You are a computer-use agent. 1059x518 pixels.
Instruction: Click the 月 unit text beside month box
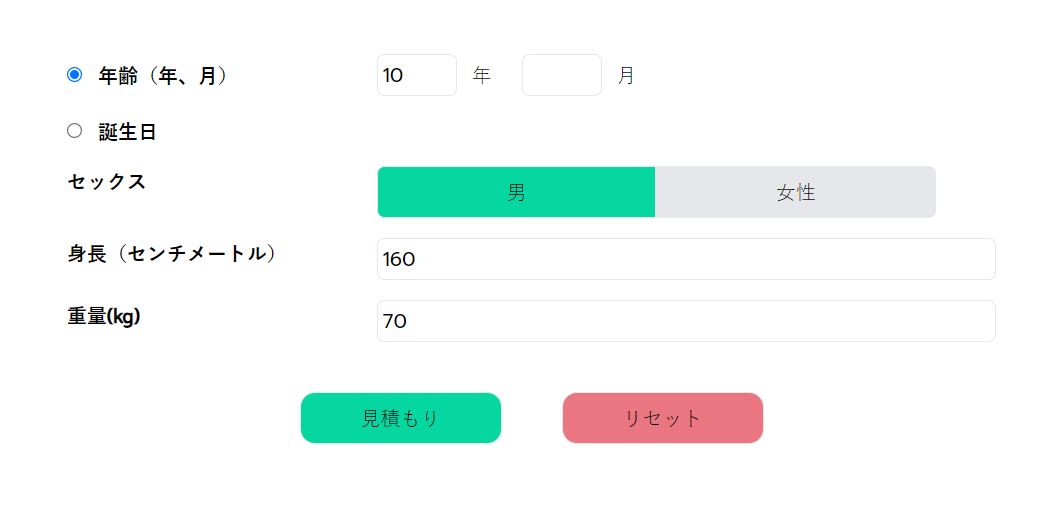pyautogui.click(x=626, y=76)
